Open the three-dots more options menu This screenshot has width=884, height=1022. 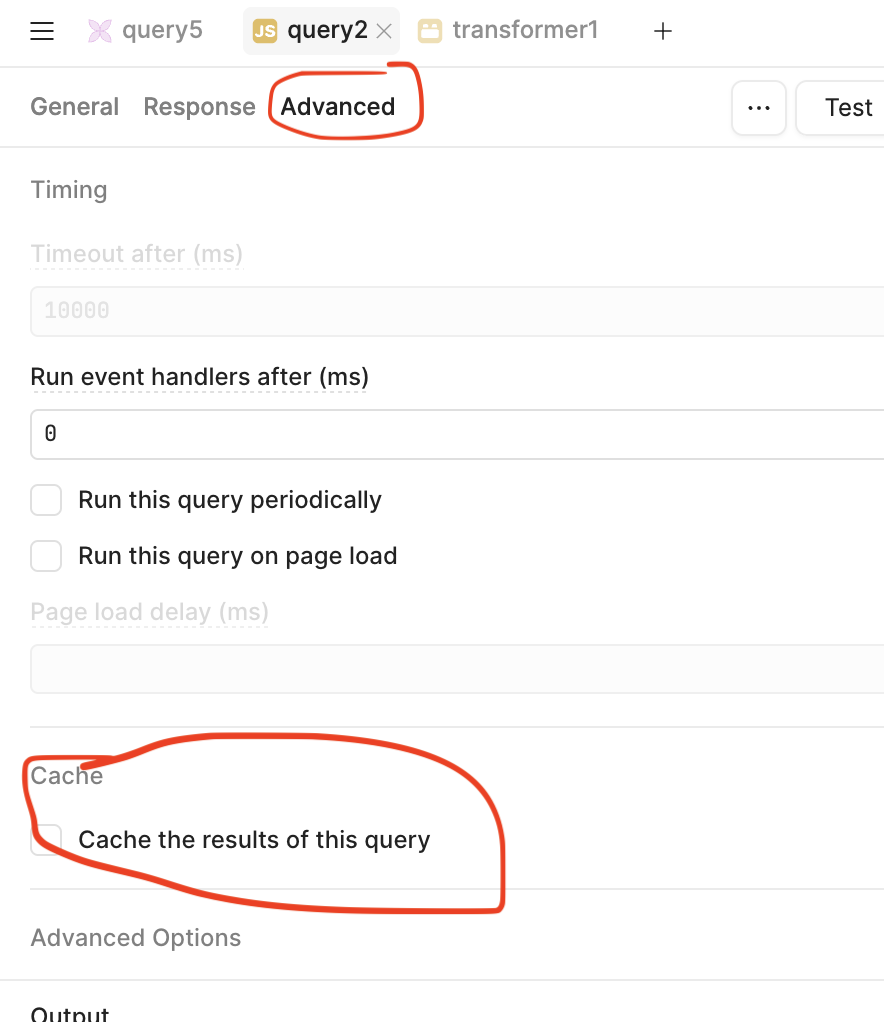(759, 107)
